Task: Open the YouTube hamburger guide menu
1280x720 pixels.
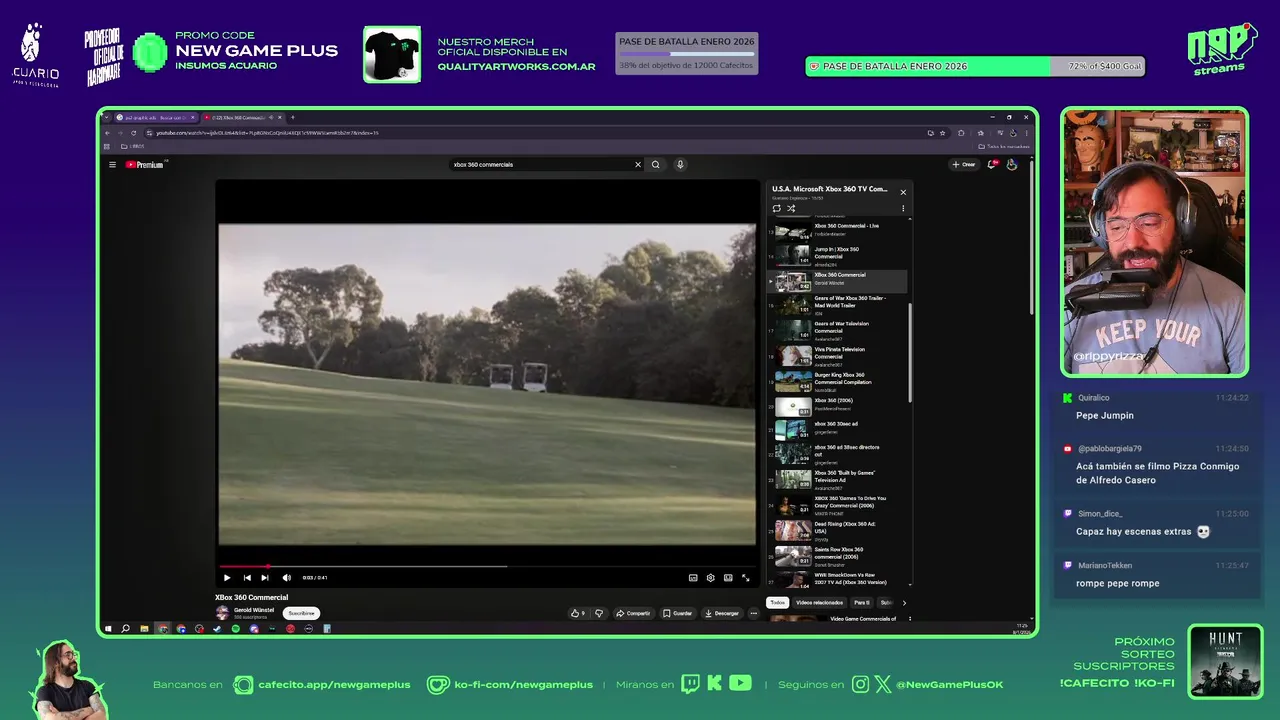Action: point(111,164)
